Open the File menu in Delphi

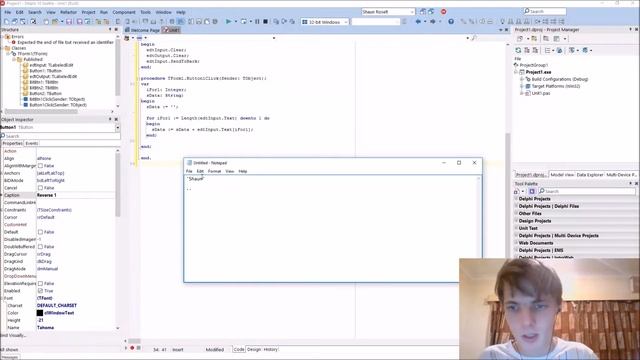click(7, 12)
